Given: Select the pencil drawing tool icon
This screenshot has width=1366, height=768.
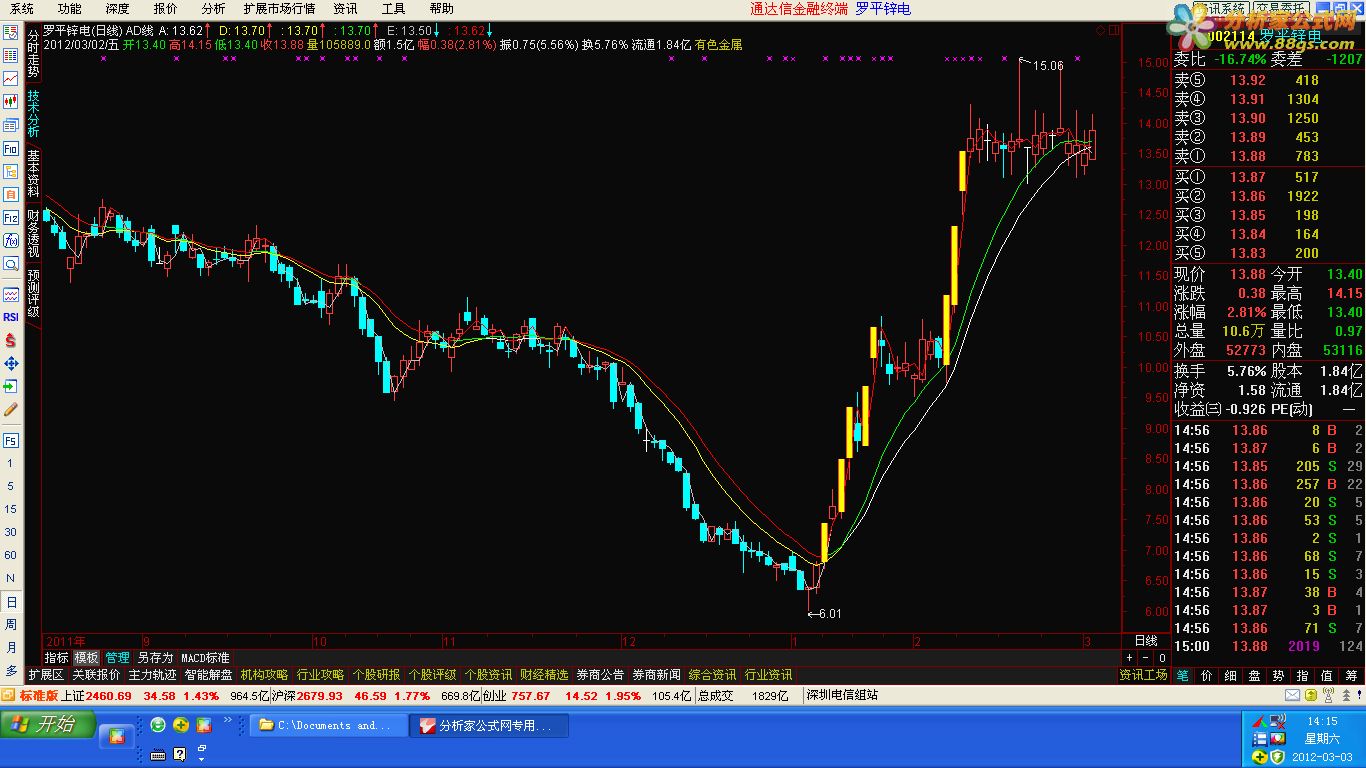Looking at the screenshot, I should coord(11,410).
